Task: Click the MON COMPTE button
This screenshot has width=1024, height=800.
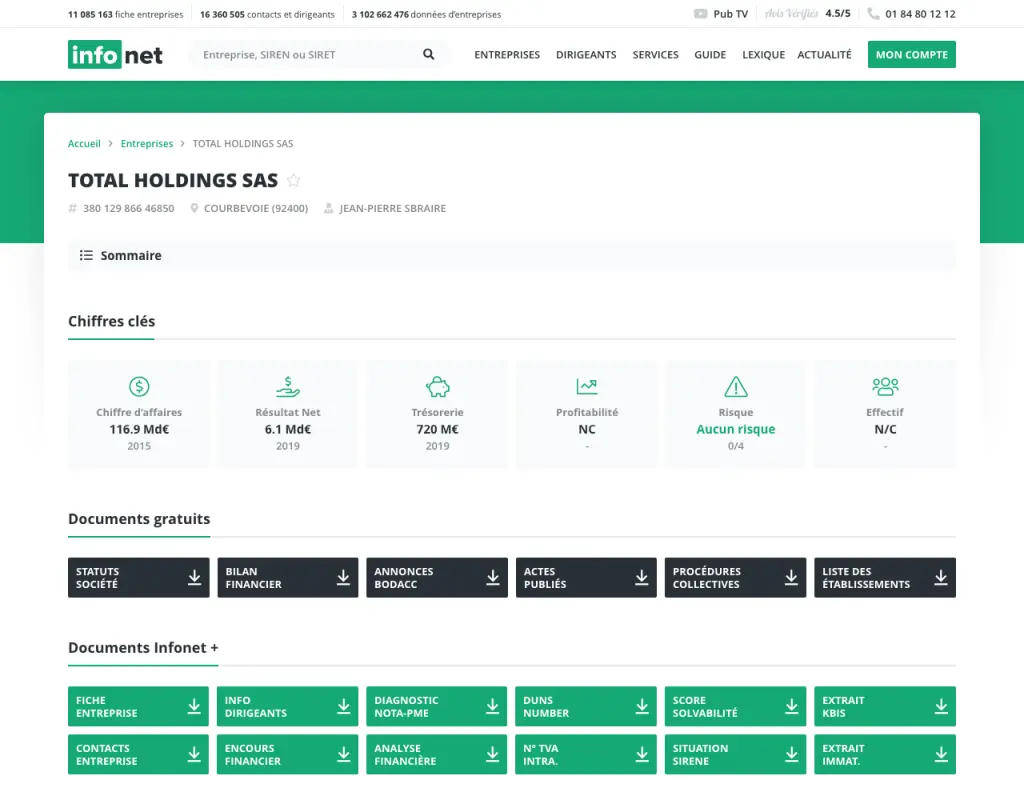Action: click(x=912, y=55)
